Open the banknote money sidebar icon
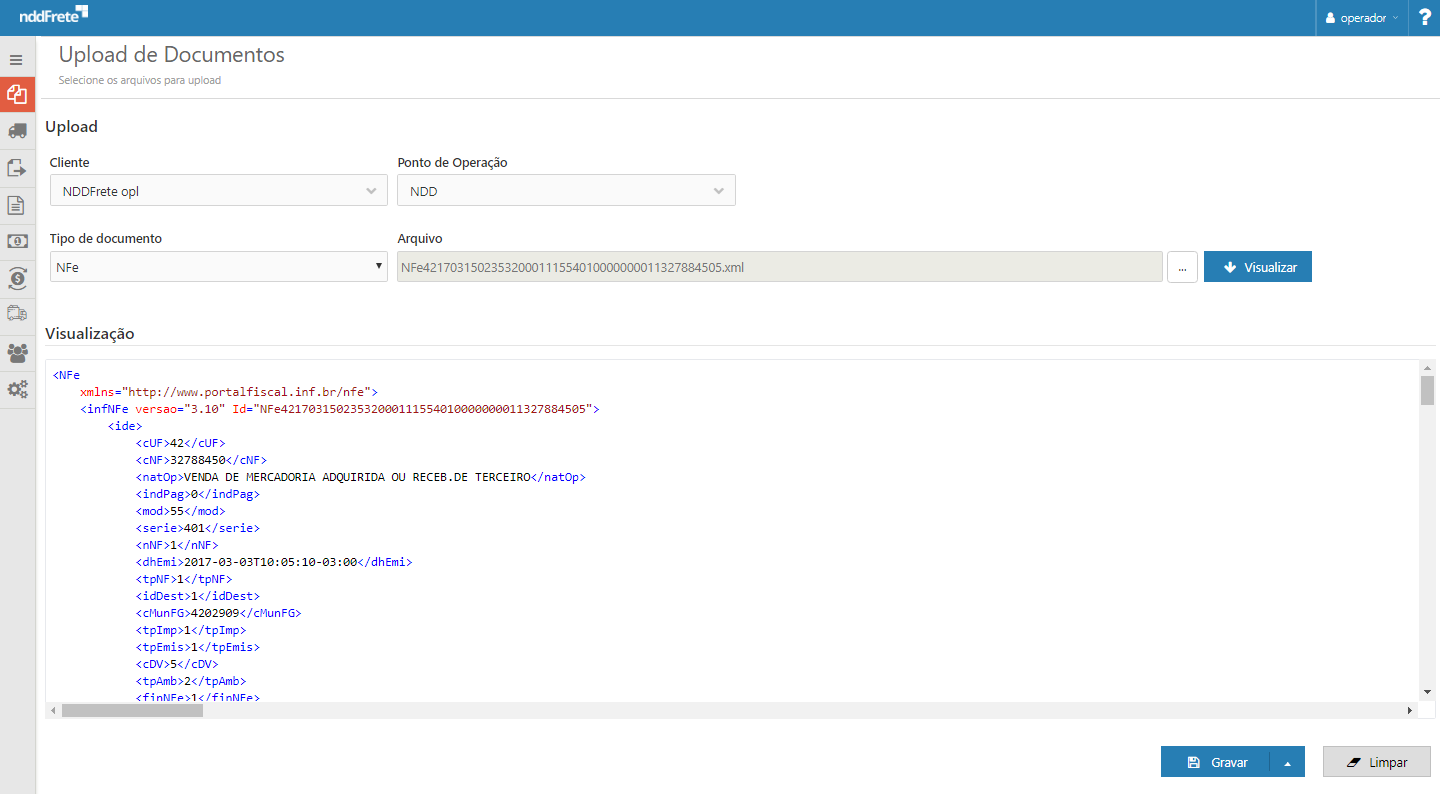The width and height of the screenshot is (1440, 794). 16,241
